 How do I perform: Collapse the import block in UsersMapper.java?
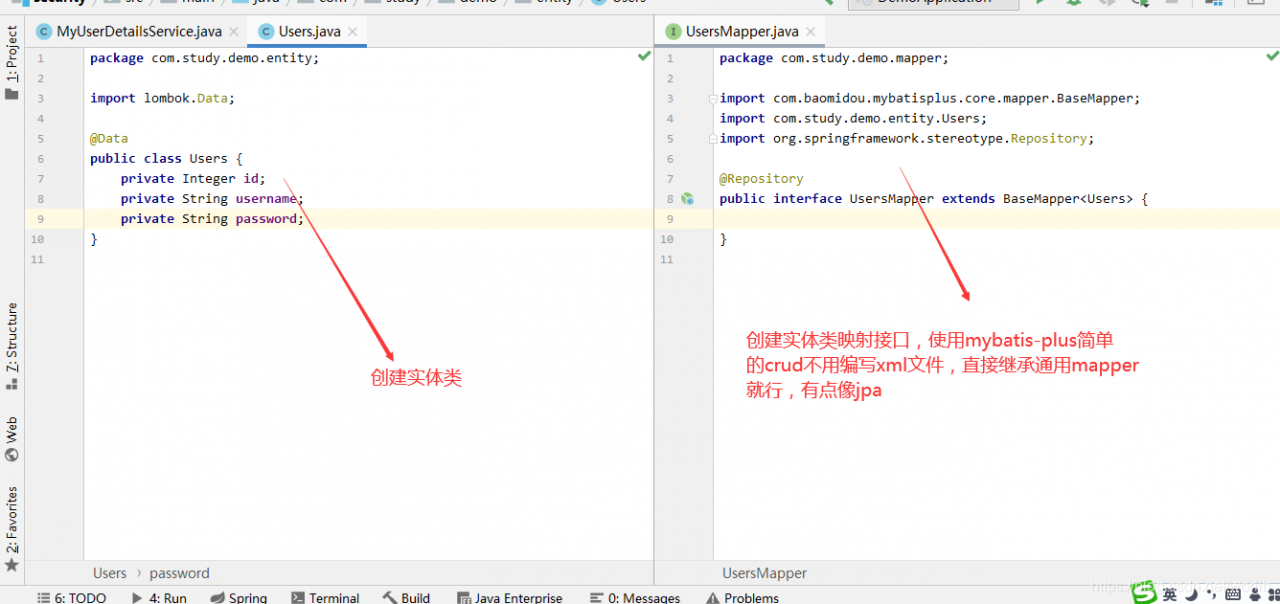coord(713,99)
